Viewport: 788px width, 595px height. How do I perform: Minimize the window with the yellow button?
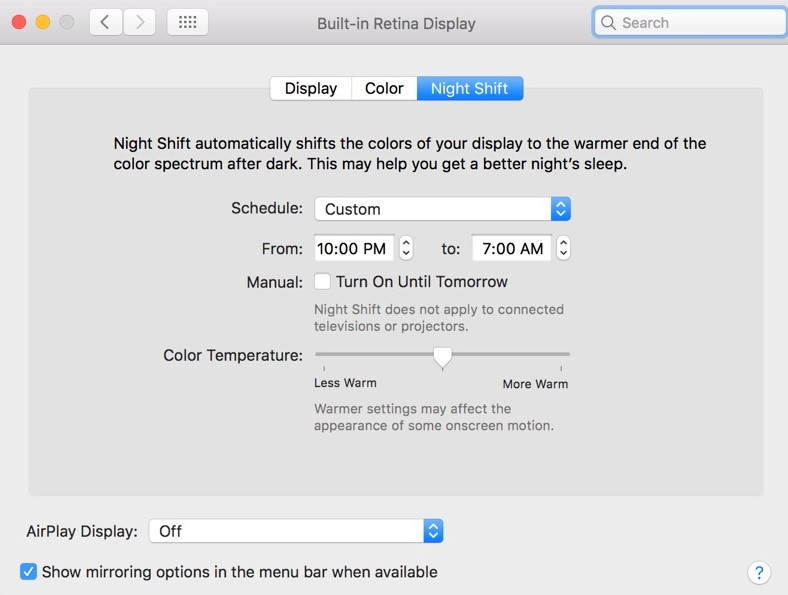click(x=43, y=22)
